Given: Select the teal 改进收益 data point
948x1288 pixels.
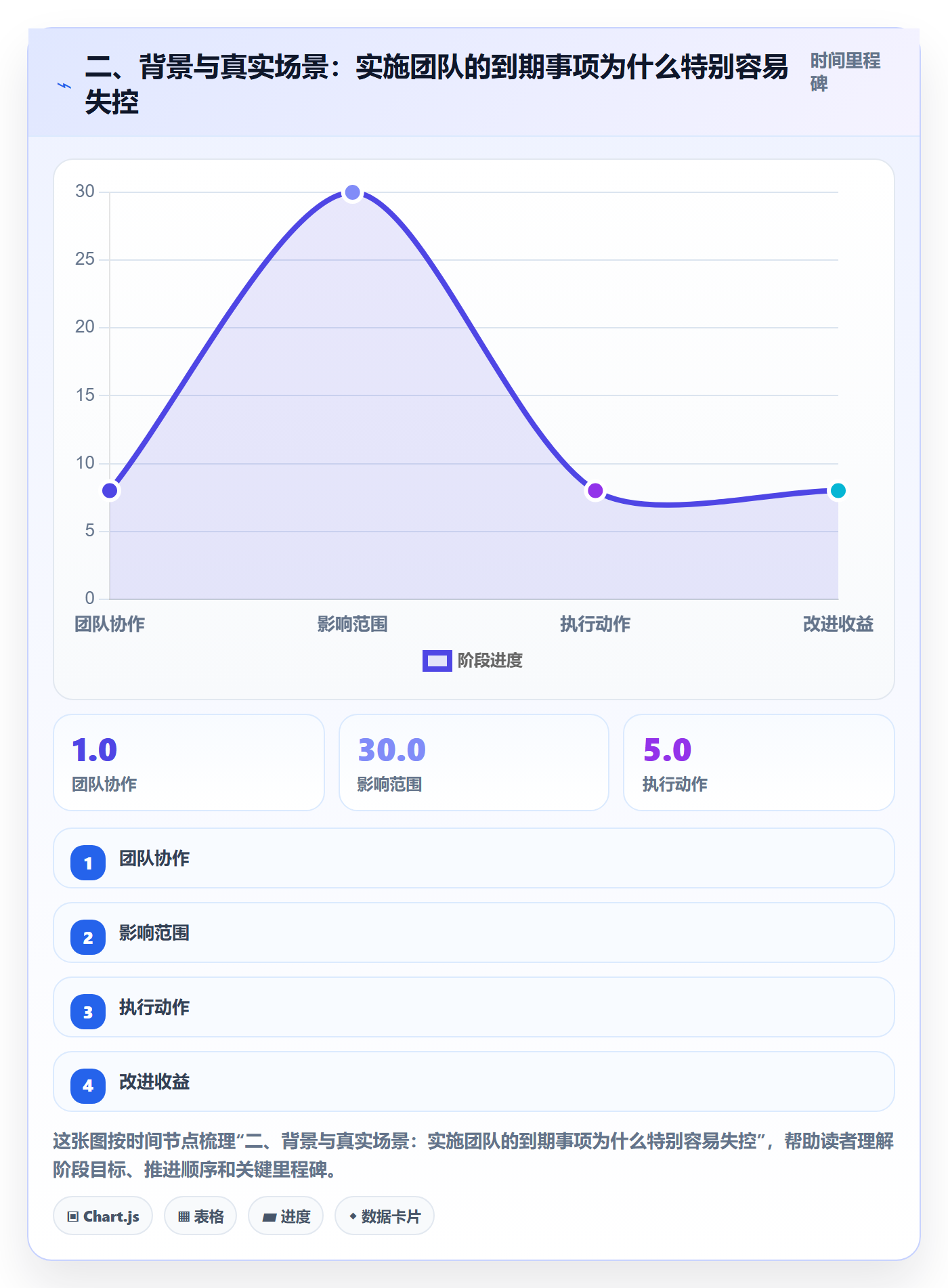Looking at the screenshot, I should (x=838, y=490).
